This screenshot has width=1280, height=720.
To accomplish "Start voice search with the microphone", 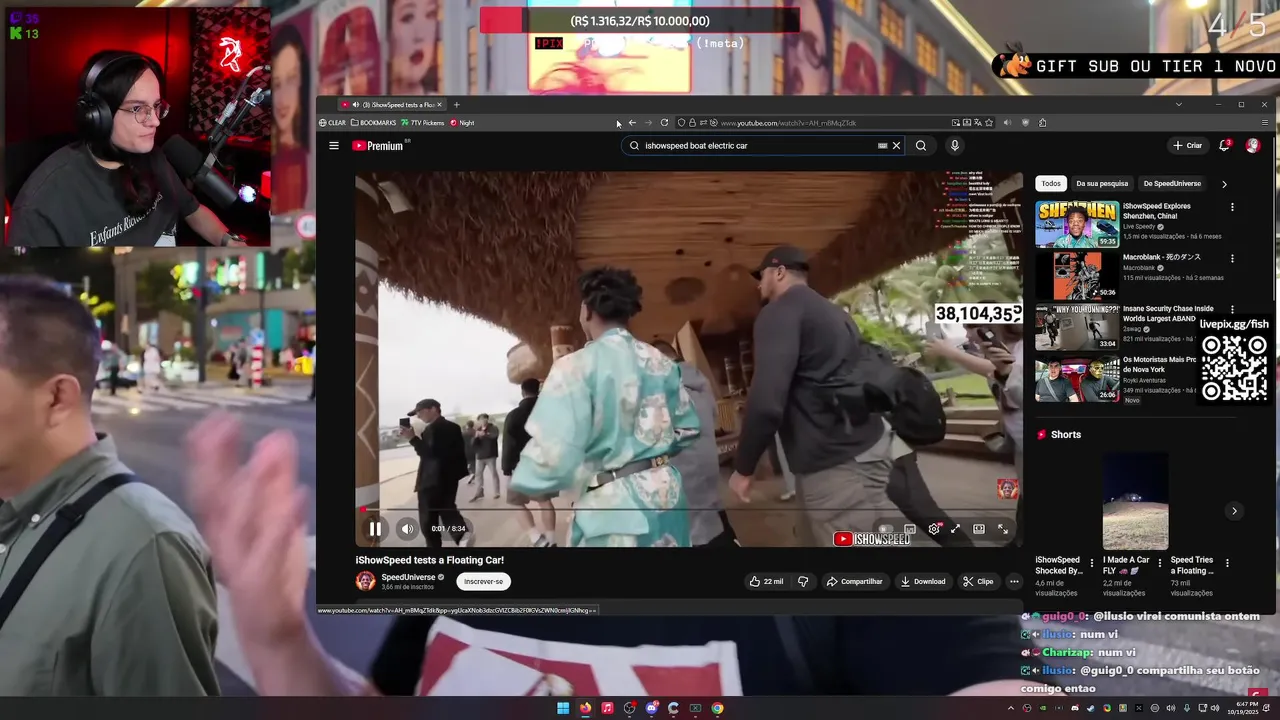I will click(955, 146).
